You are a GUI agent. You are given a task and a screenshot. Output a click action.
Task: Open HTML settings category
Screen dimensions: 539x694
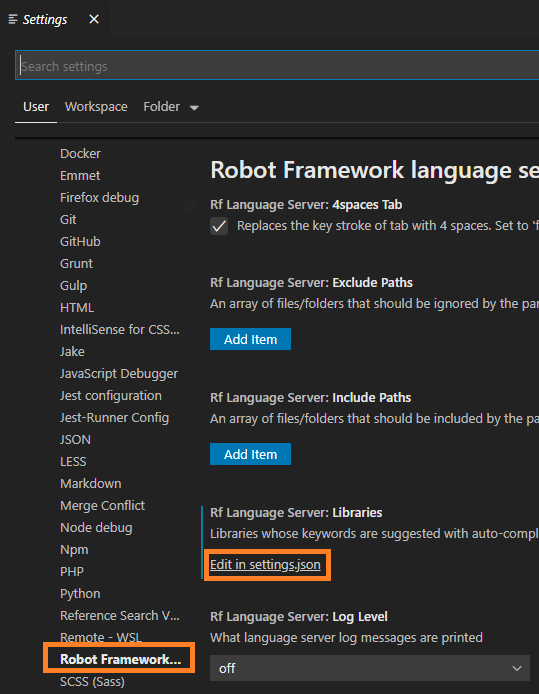coord(77,308)
